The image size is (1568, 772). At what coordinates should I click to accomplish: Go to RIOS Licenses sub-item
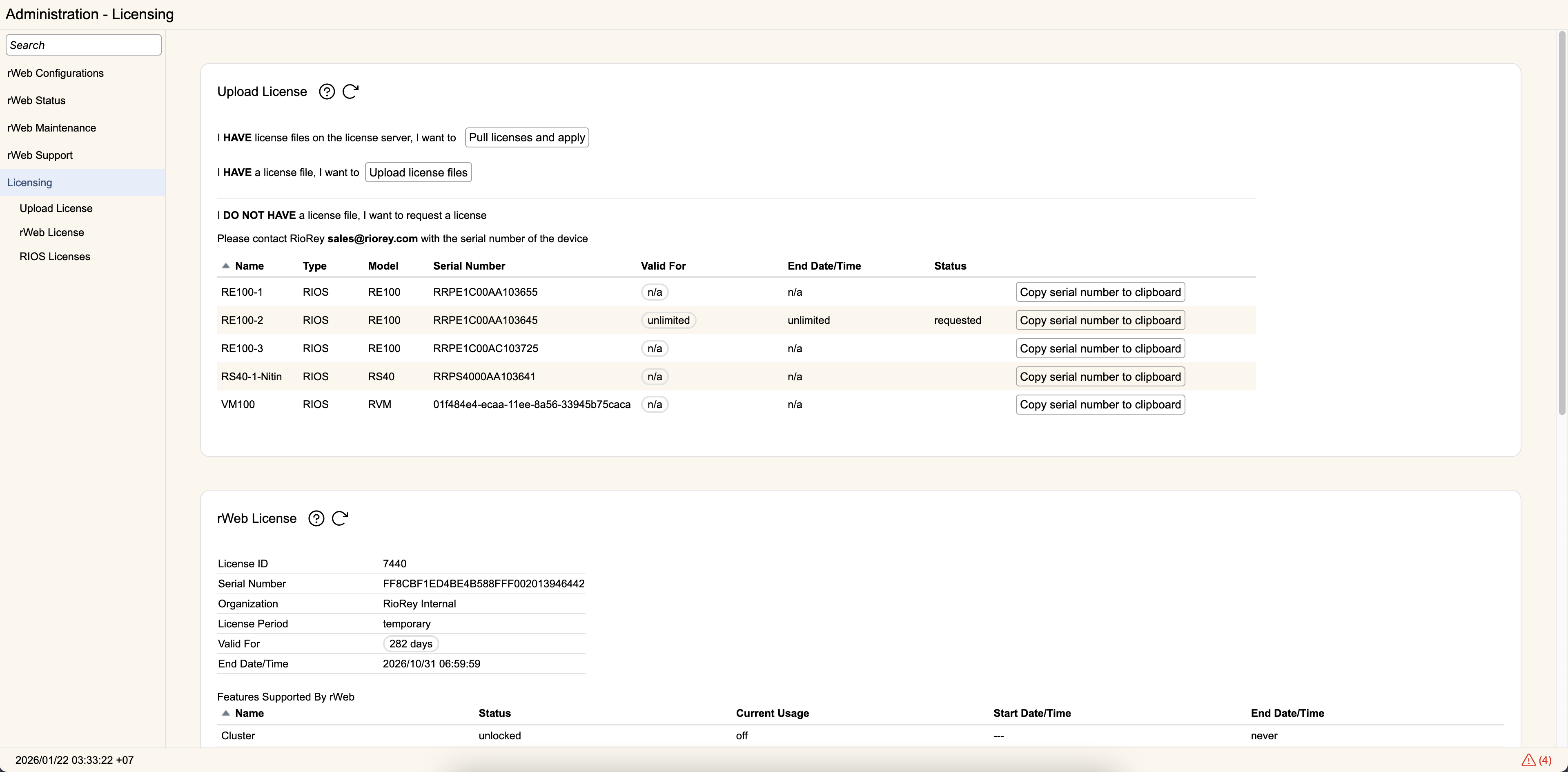[x=55, y=257]
